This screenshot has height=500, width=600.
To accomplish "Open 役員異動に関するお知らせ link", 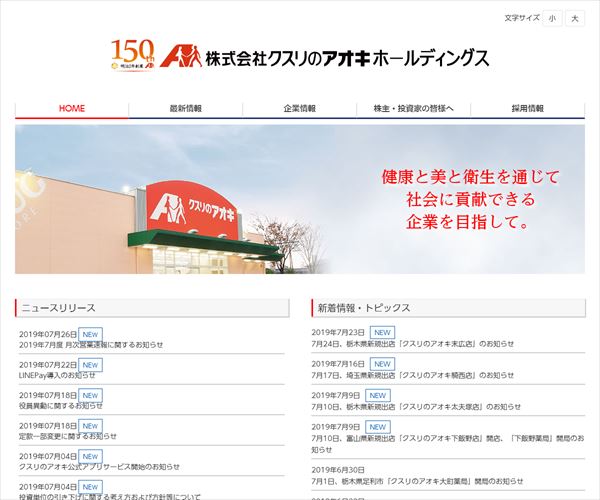I will pyautogui.click(x=61, y=406).
